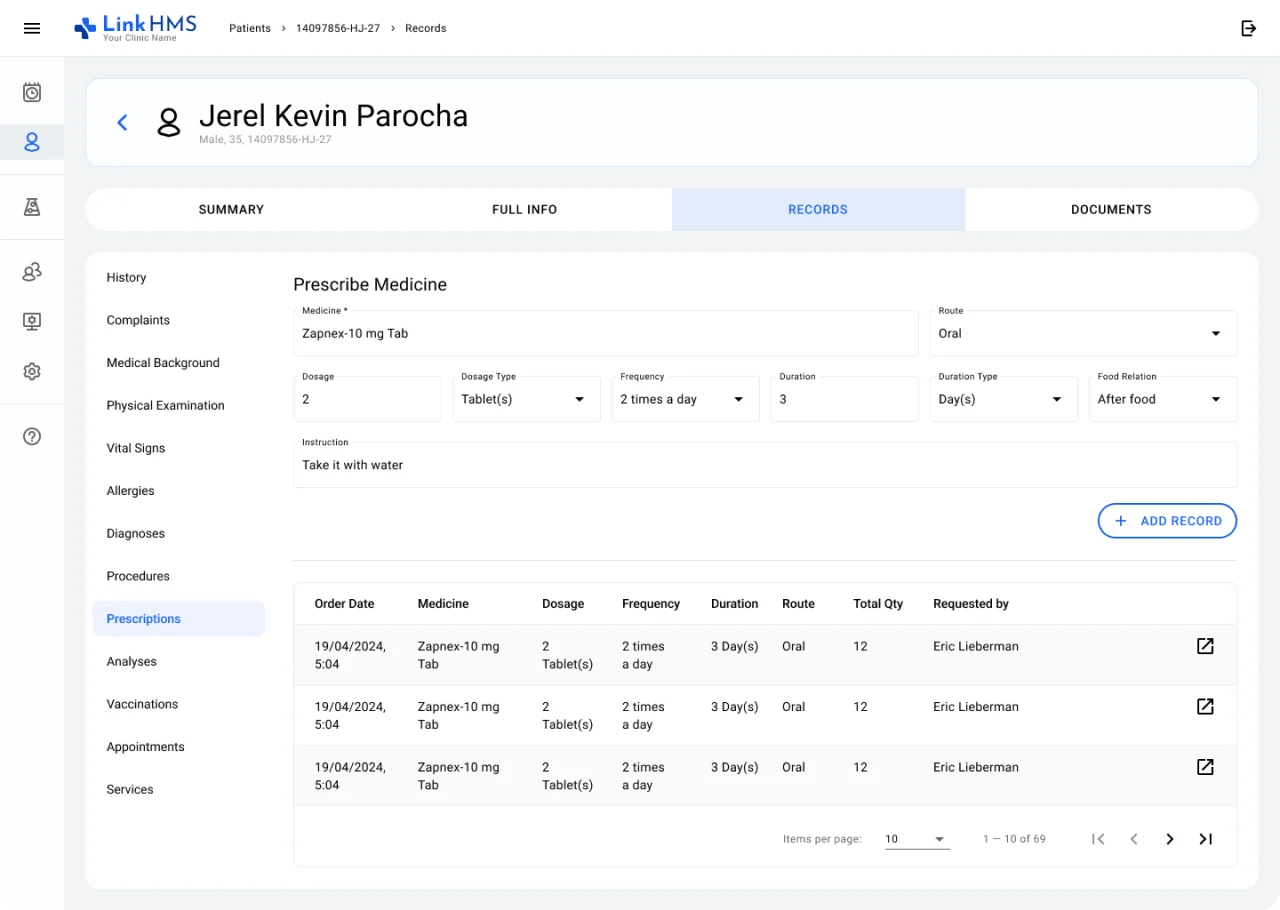1280x910 pixels.
Task: Switch to the Full Info tab
Action: point(525,210)
